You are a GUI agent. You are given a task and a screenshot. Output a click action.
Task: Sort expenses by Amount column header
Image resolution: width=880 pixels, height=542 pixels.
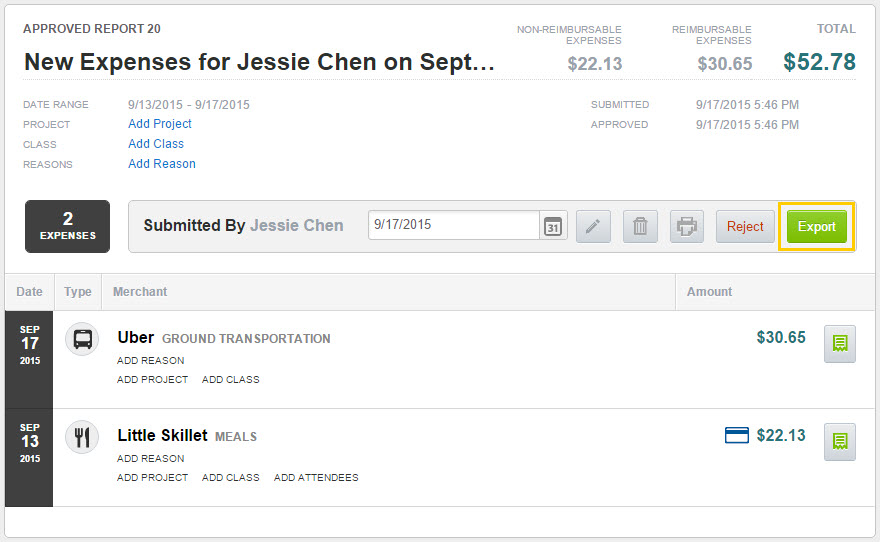(x=709, y=292)
